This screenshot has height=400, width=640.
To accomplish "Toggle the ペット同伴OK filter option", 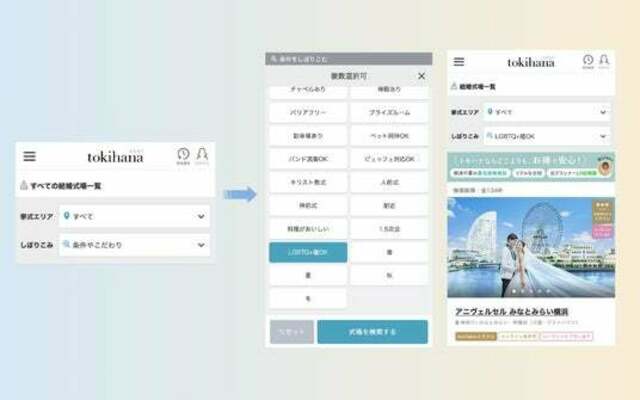I will (389, 136).
